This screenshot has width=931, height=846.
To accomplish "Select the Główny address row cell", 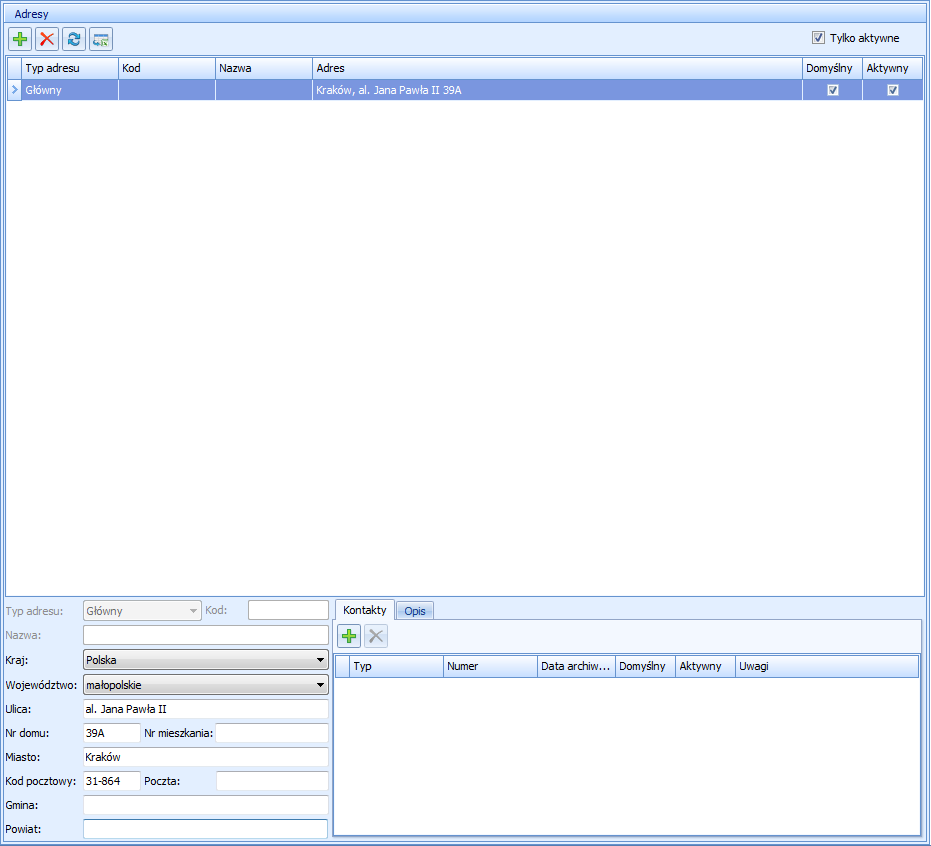I will click(70, 90).
